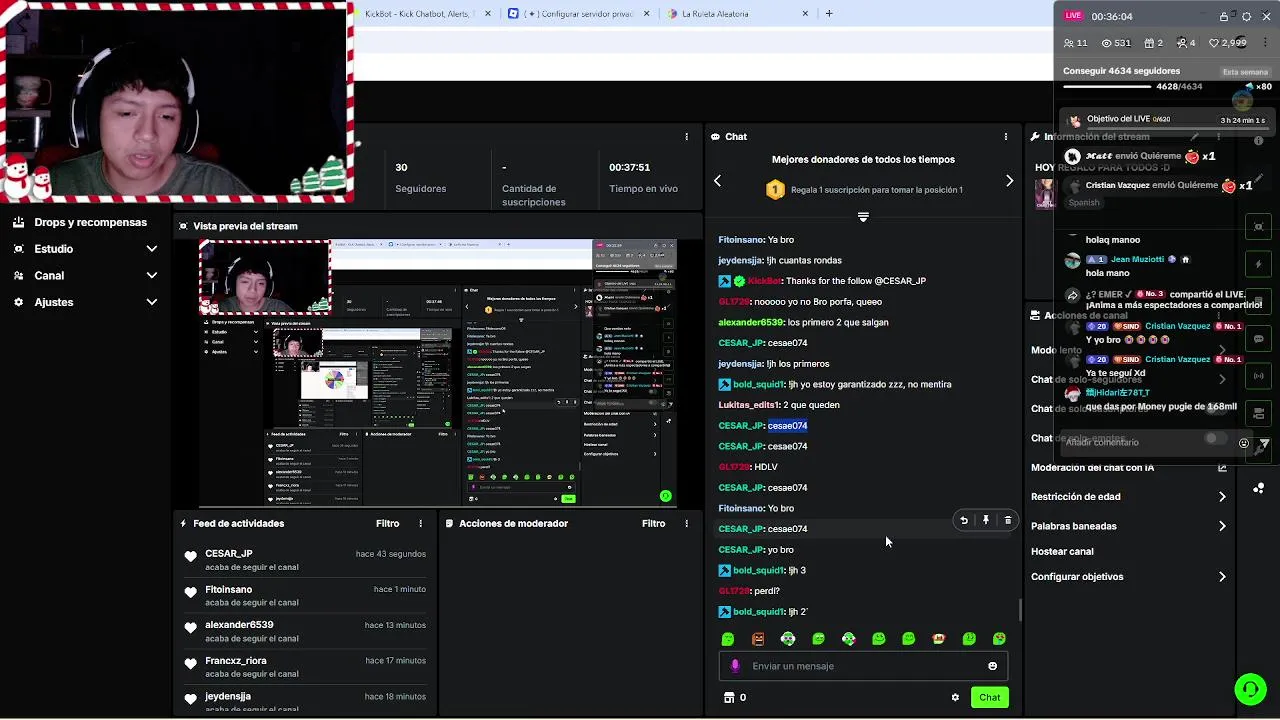Undo action on the hovered chat message
This screenshot has width=1280, height=720.
(964, 520)
